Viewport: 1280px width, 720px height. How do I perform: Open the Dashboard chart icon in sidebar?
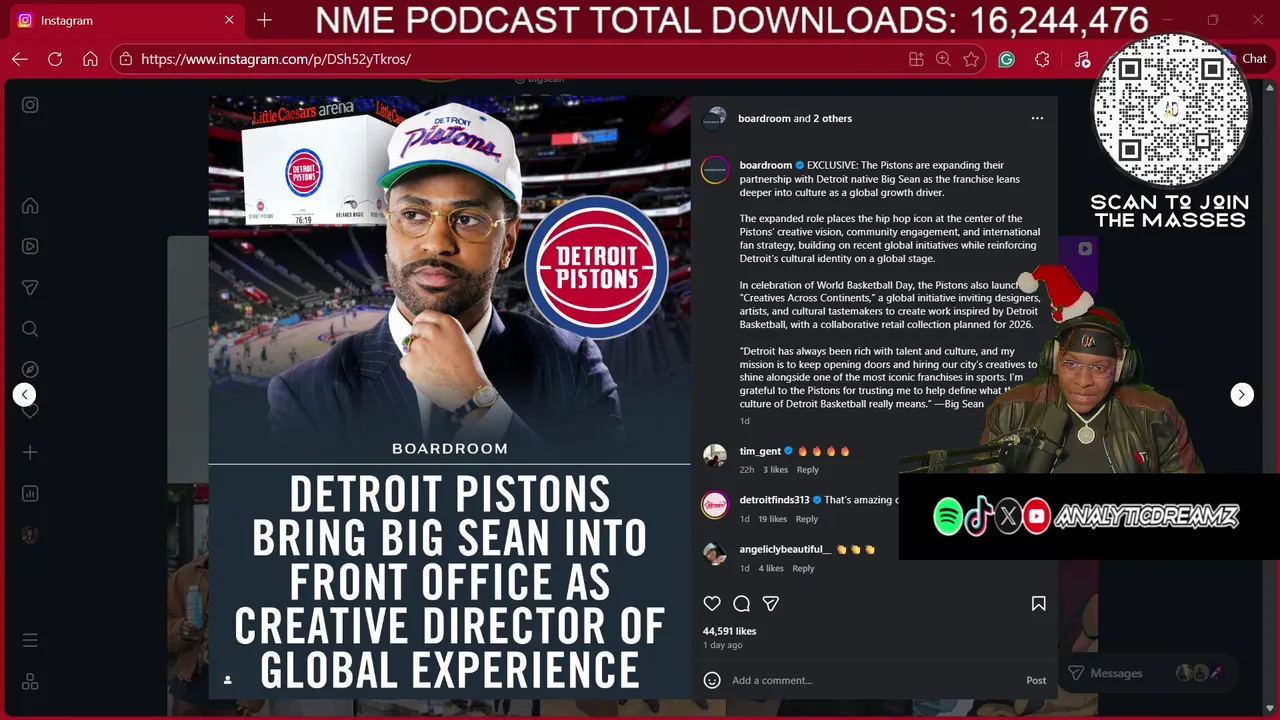[30, 494]
